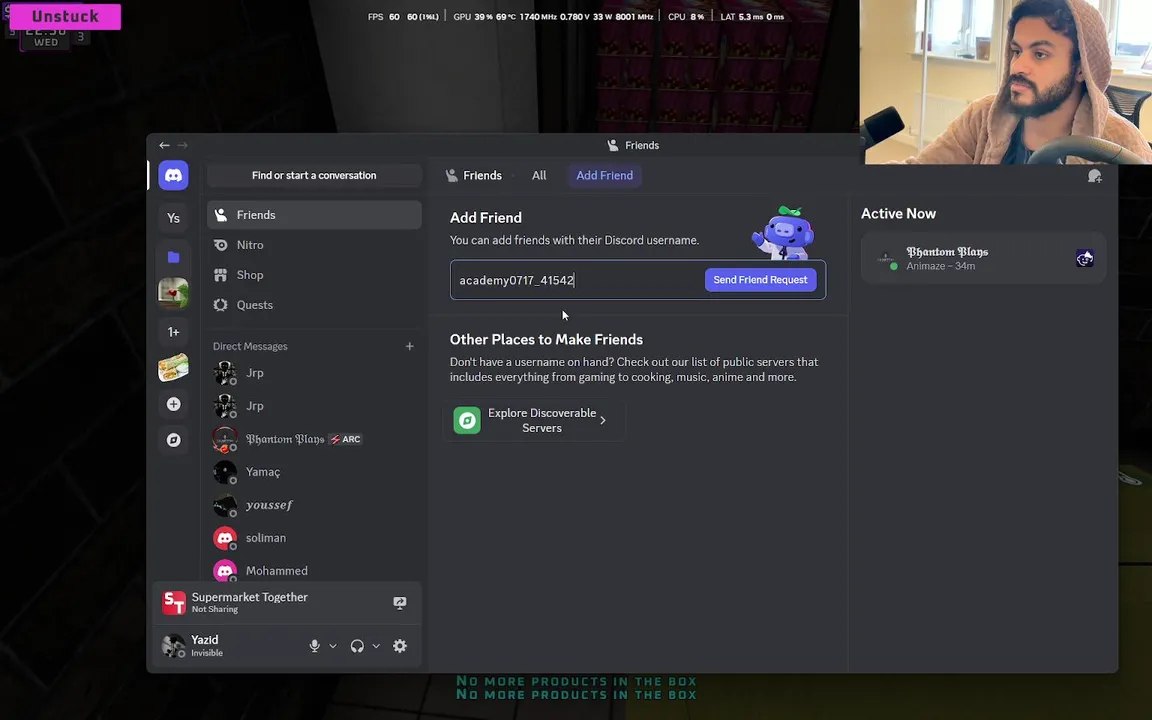Open Discord home direct messages icon

[173, 176]
